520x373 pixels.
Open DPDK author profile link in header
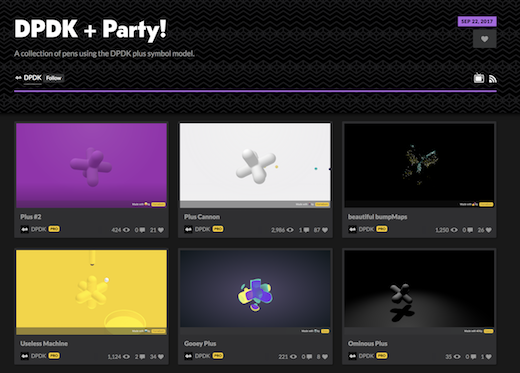[33, 78]
